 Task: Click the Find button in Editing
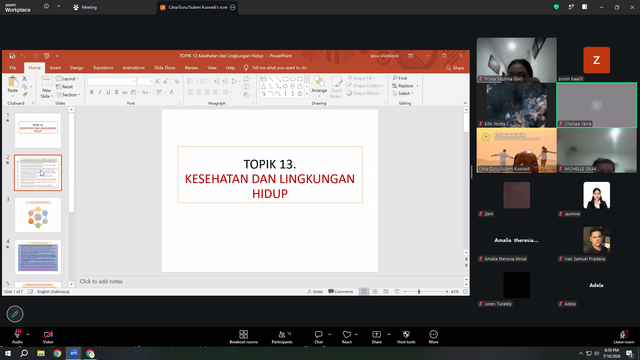(x=400, y=78)
